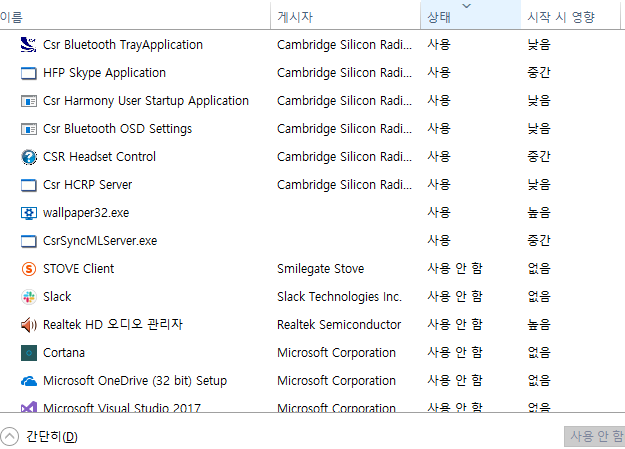The height and width of the screenshot is (449, 625).
Task: Click the Csr Bluetooth OSD Settings icon
Action: tap(29, 129)
